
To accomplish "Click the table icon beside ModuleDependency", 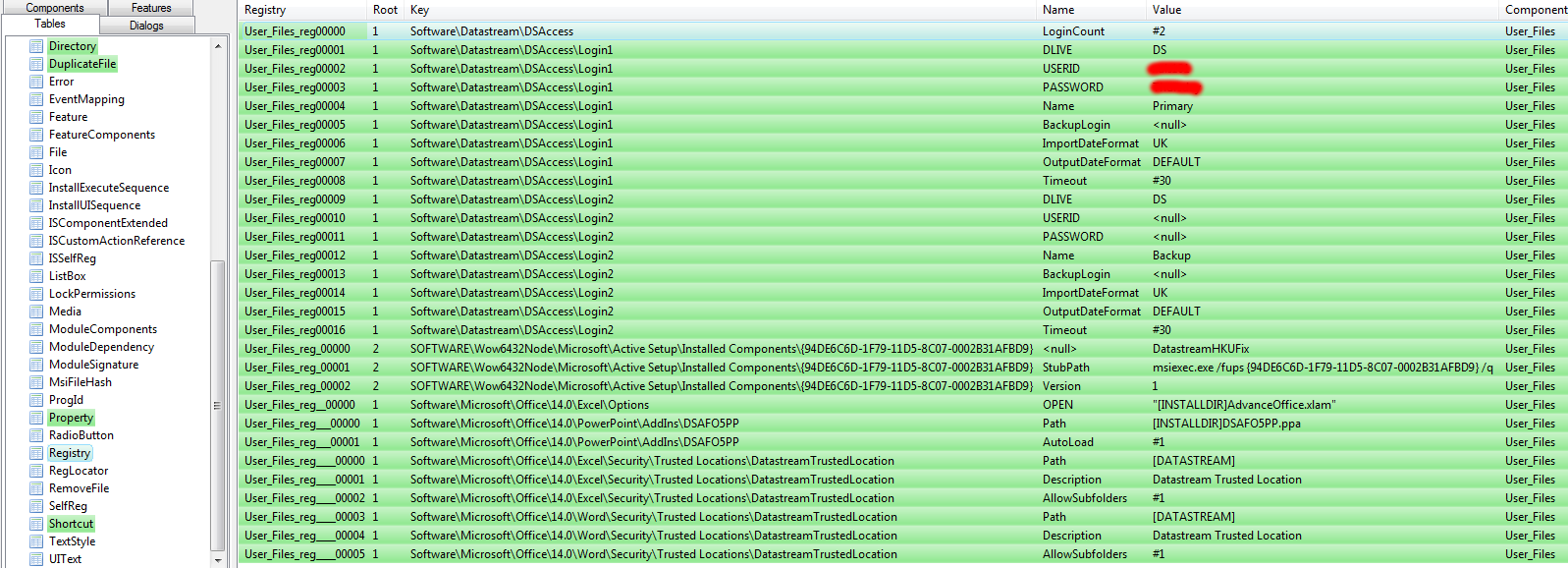I will (x=36, y=347).
